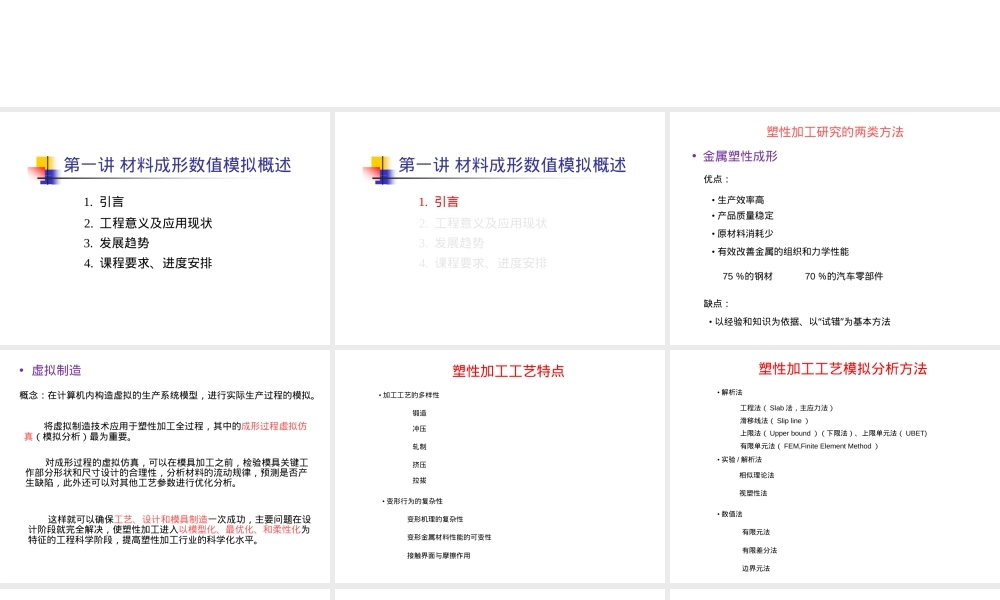Click the line 有限单元法（FEM, Finite Element Method）
This screenshot has height=600, width=1000.
pos(809,446)
